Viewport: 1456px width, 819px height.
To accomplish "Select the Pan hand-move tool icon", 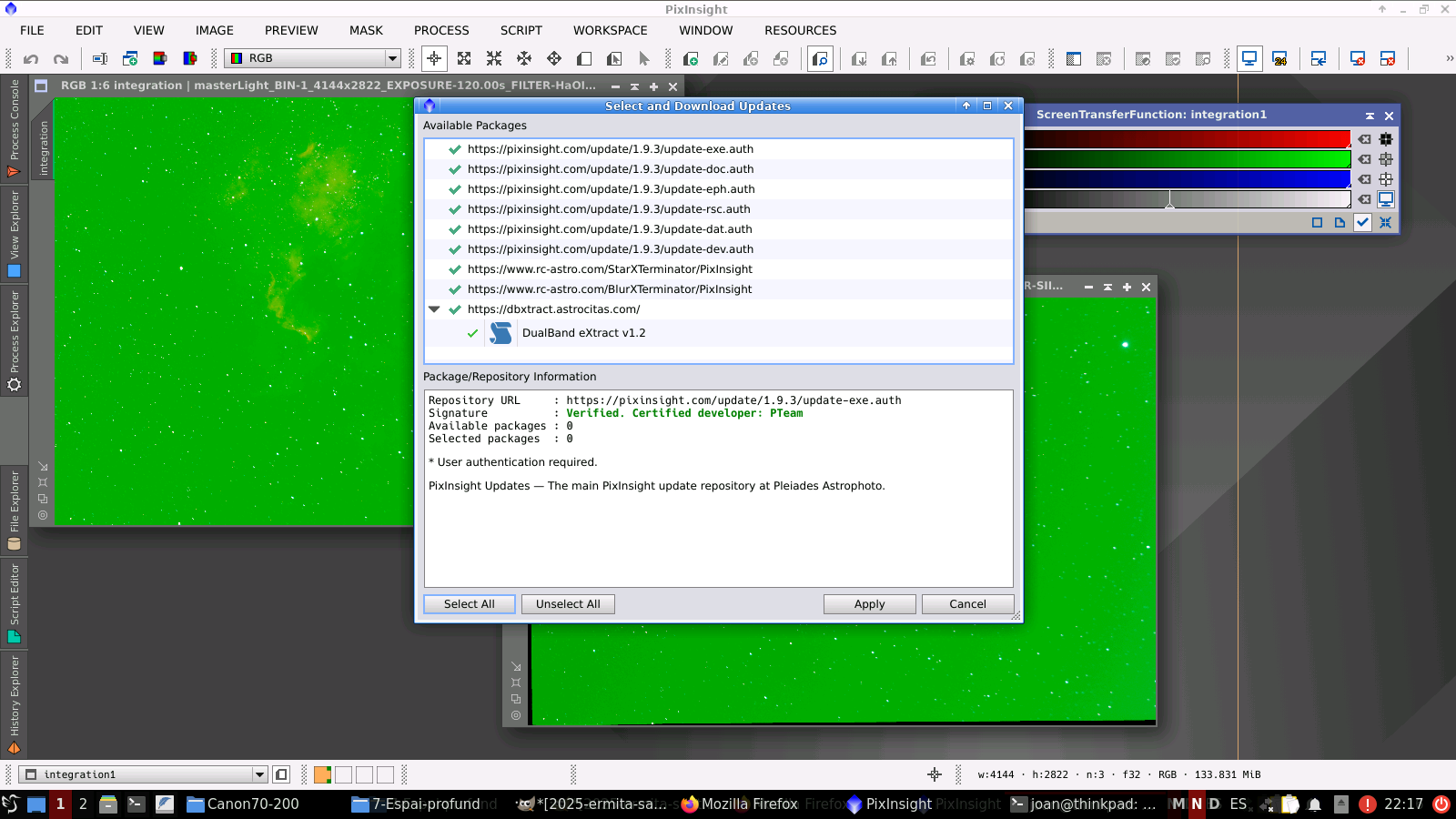I will tap(524, 59).
